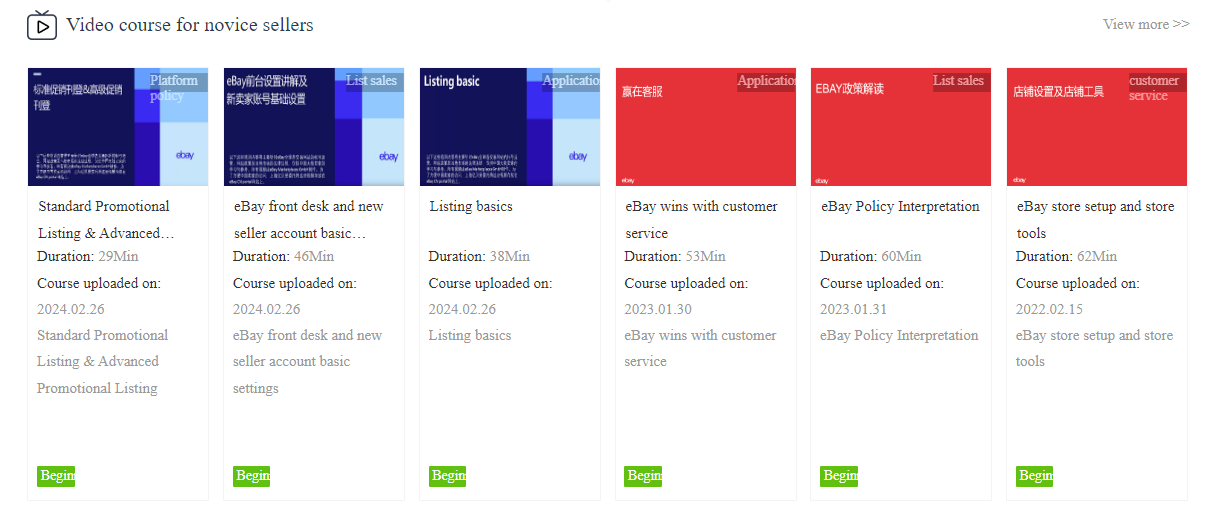The width and height of the screenshot is (1206, 515).
Task: Click the Duration: 53Min text
Action: 675,257
